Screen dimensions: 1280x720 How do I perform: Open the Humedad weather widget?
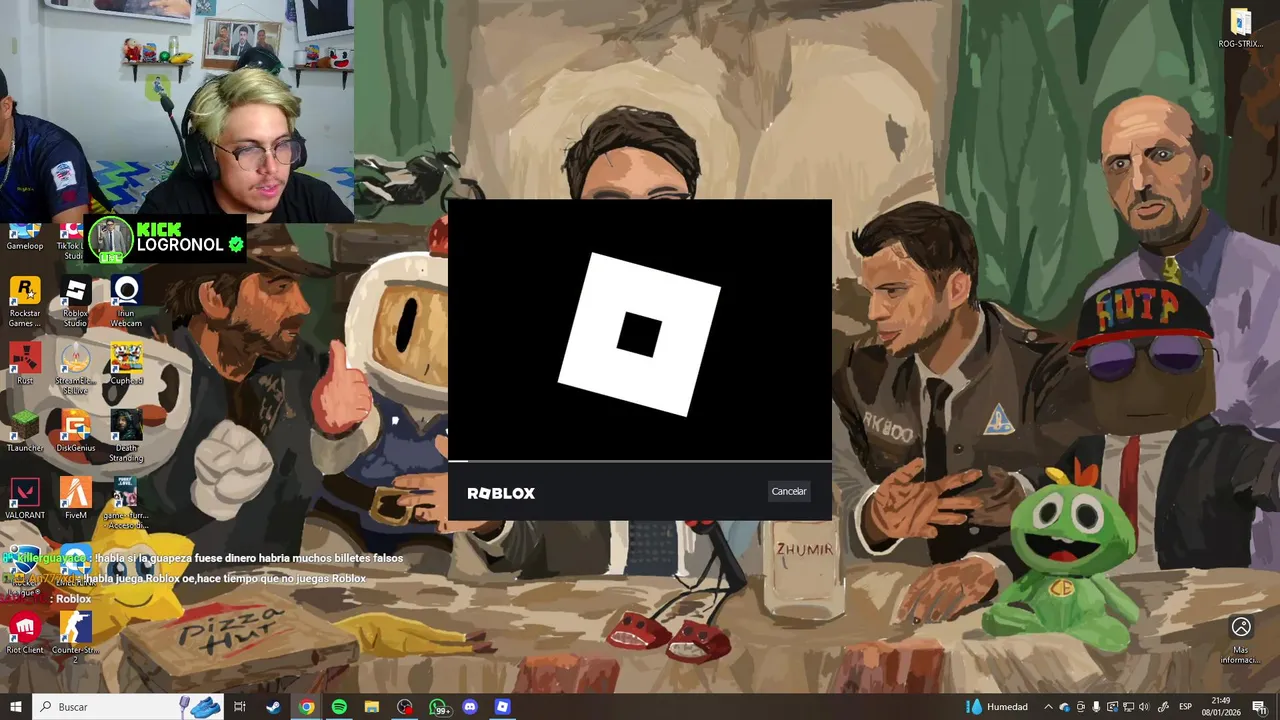coord(997,707)
